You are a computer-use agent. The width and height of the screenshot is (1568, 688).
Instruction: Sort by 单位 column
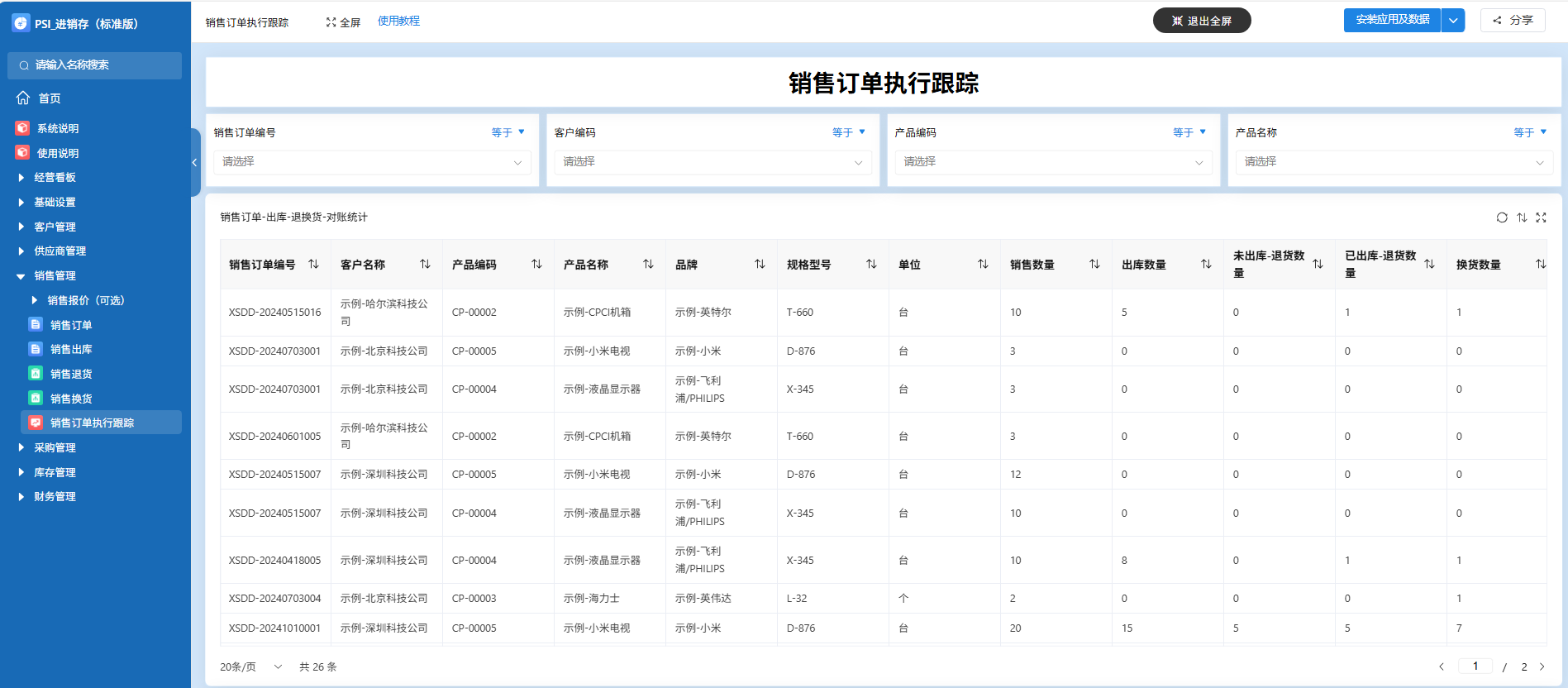click(983, 264)
